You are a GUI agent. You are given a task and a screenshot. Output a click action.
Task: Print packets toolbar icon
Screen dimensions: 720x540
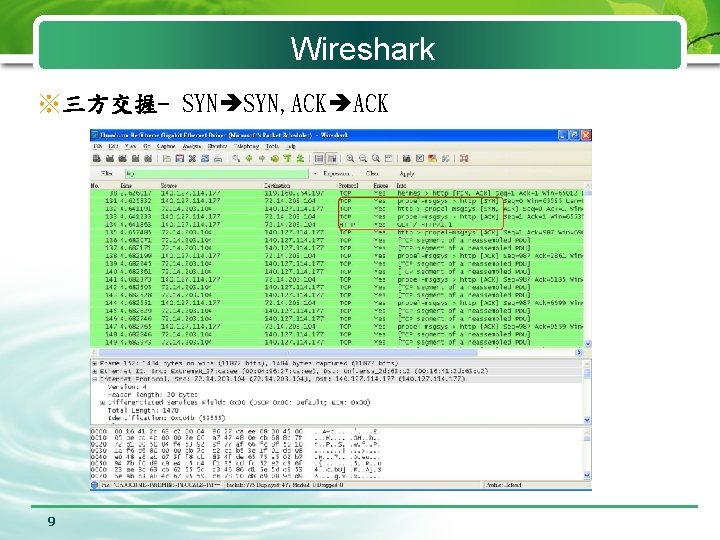[x=218, y=158]
